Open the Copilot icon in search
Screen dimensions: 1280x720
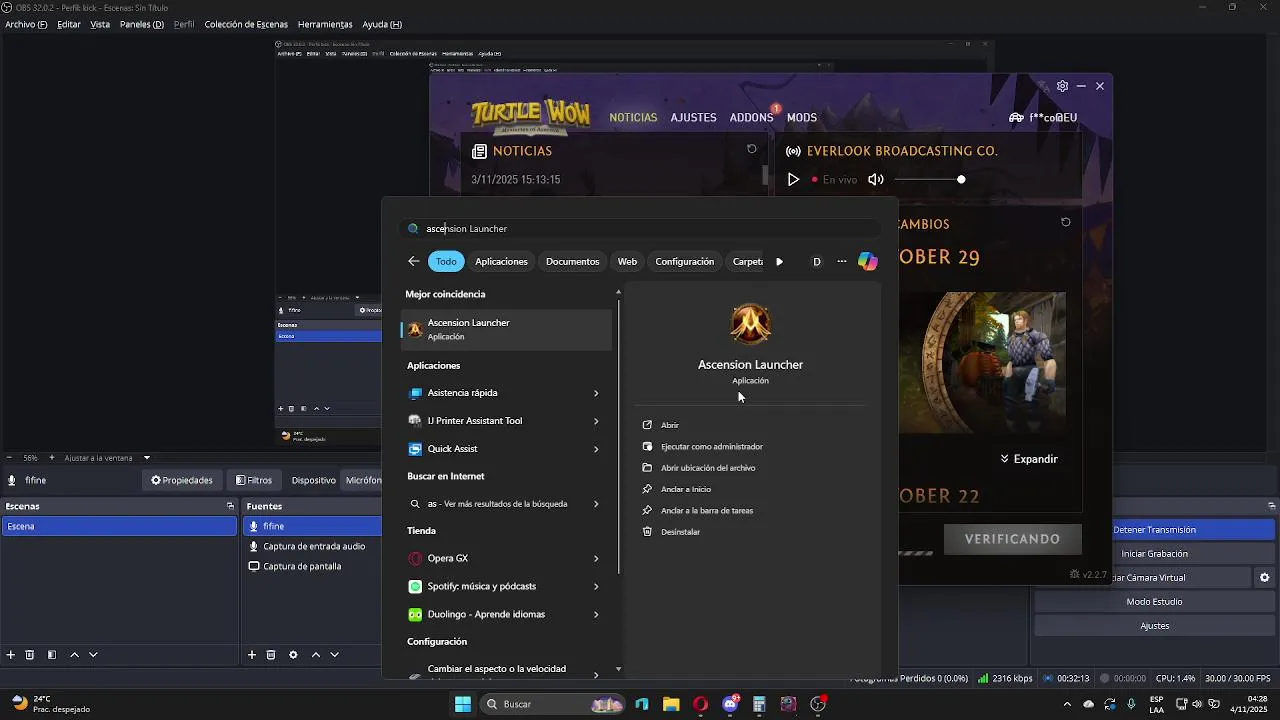coord(868,261)
